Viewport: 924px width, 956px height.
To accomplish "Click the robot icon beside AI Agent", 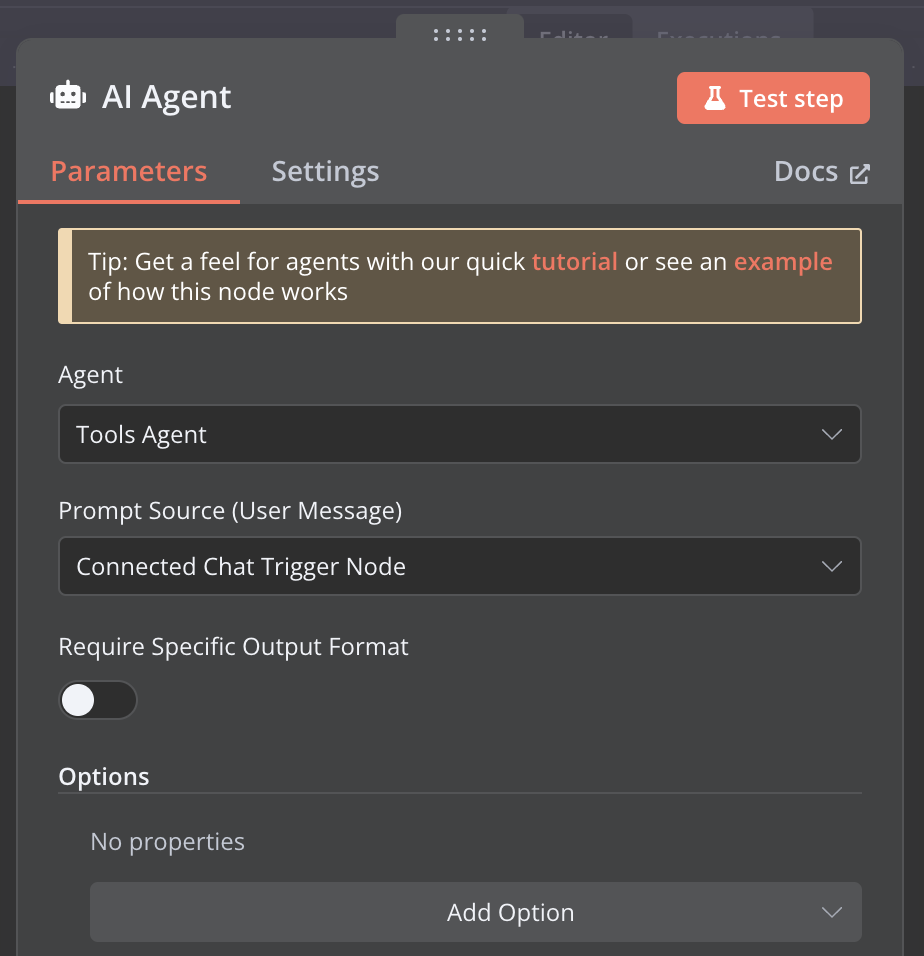I will (67, 97).
